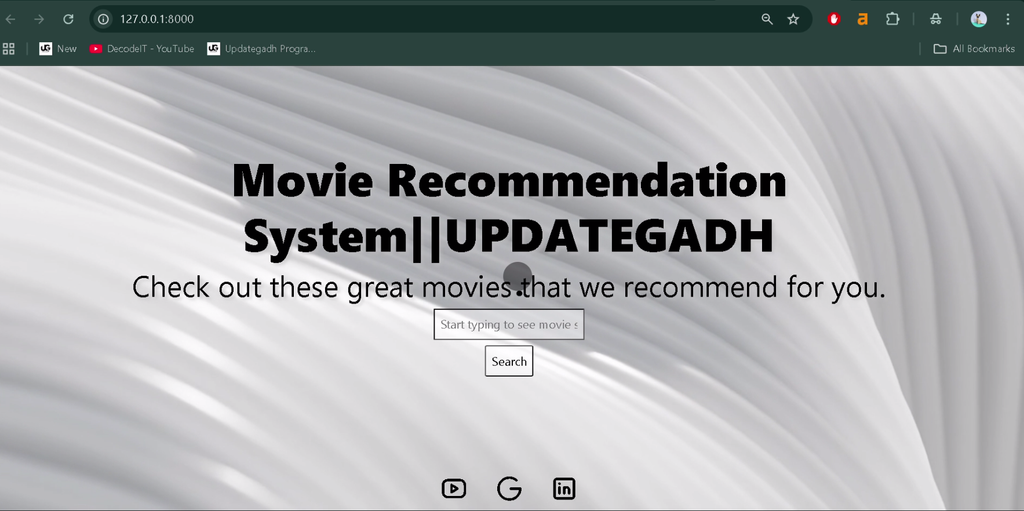The width and height of the screenshot is (1024, 511).
Task: Click the Movie Recommendation System heading
Action: click(x=509, y=208)
